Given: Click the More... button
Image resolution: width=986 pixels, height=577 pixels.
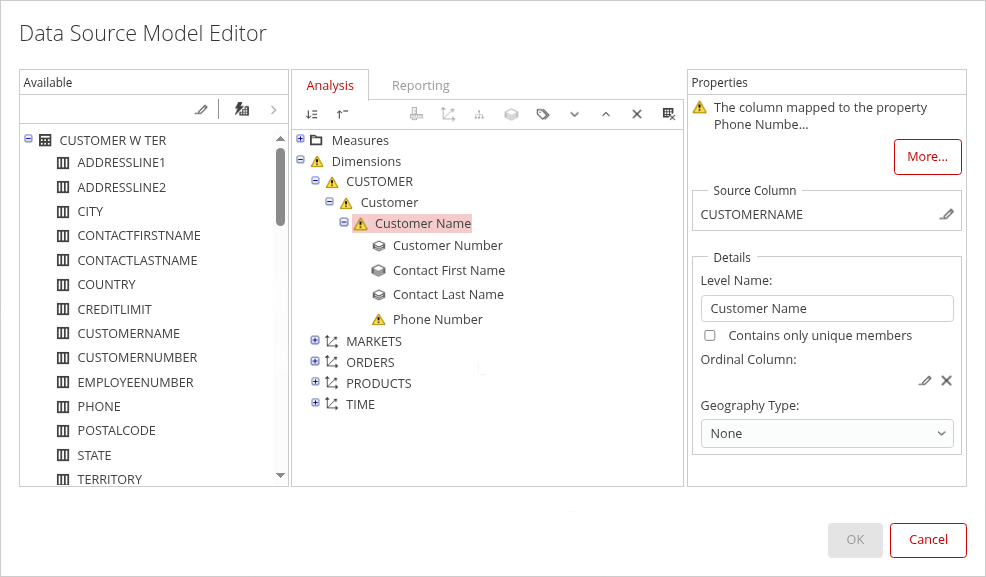Looking at the screenshot, I should pos(927,157).
